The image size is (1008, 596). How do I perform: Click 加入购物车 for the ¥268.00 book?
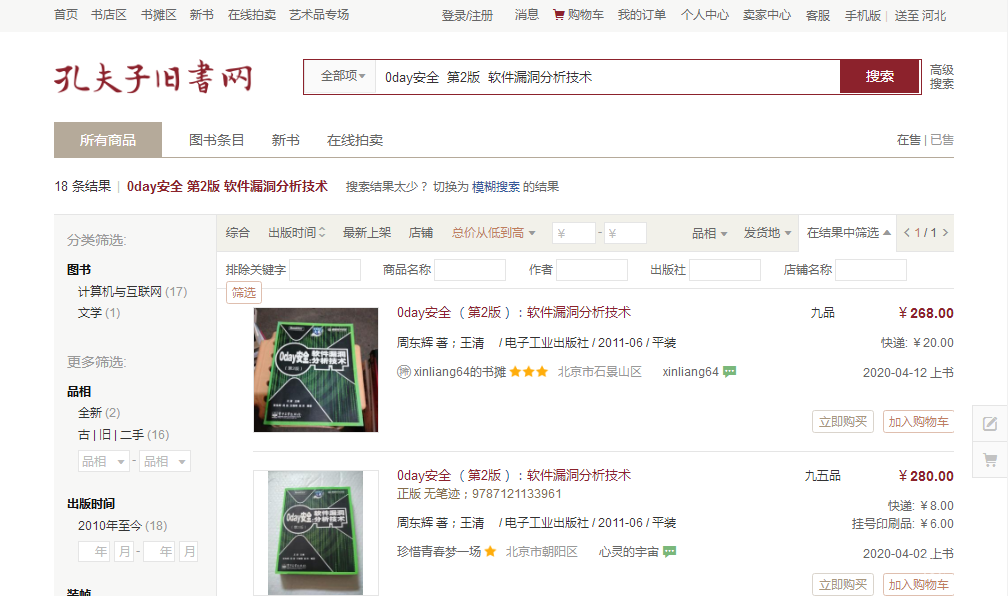[918, 422]
